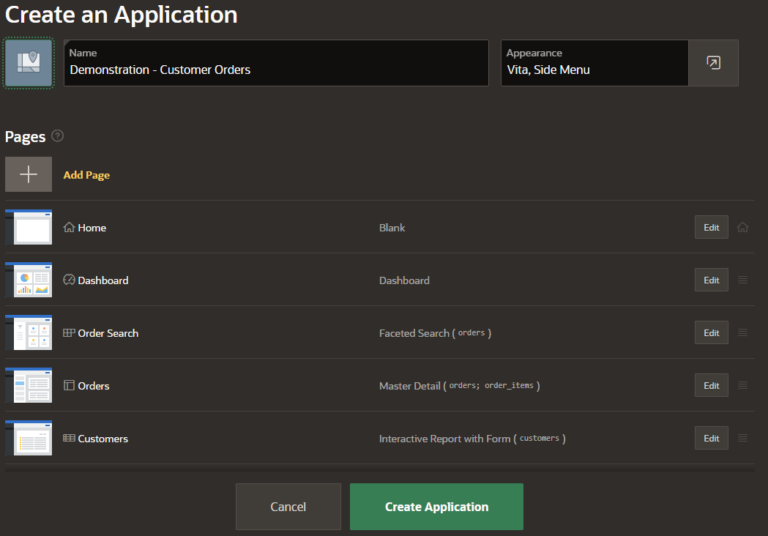This screenshot has width=768, height=536.
Task: Edit the Home page
Action: (x=711, y=228)
